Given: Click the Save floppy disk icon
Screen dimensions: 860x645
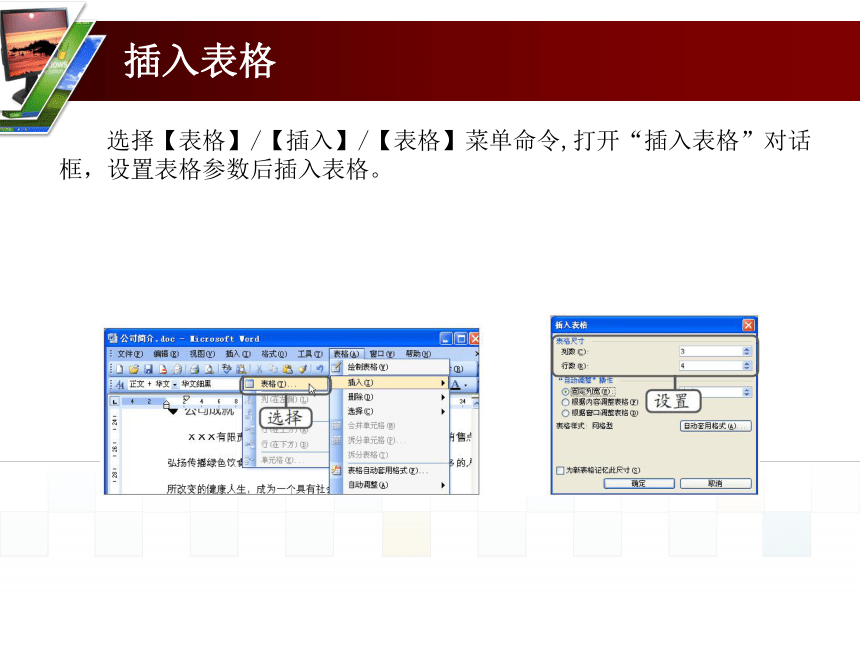Looking at the screenshot, I should click(148, 369).
